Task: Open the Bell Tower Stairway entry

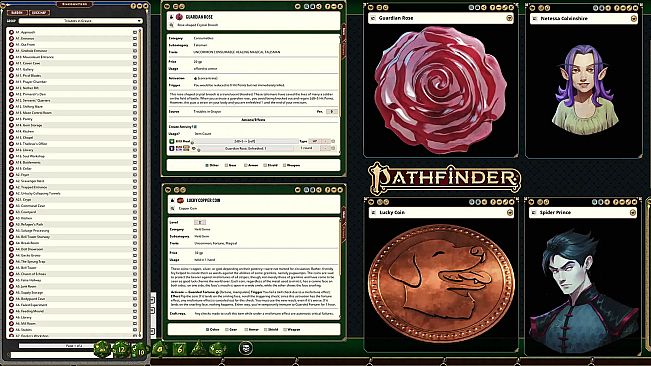Action: click(32, 237)
